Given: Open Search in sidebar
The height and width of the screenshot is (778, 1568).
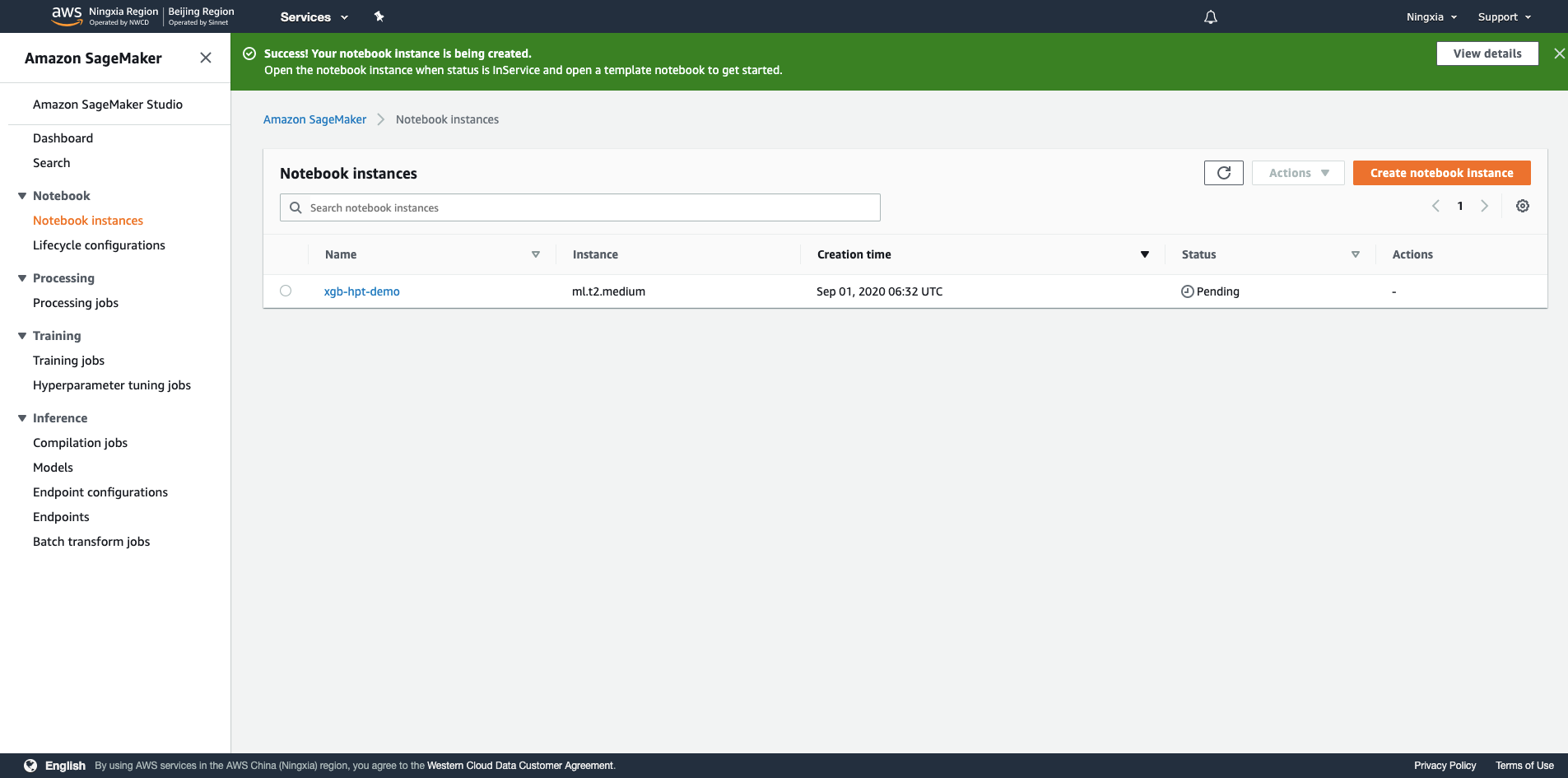Looking at the screenshot, I should 51,163.
